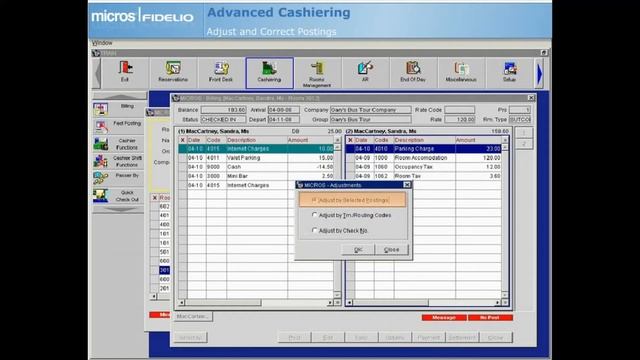Open the Front Desk module
The image size is (640, 360).
tap(221, 72)
